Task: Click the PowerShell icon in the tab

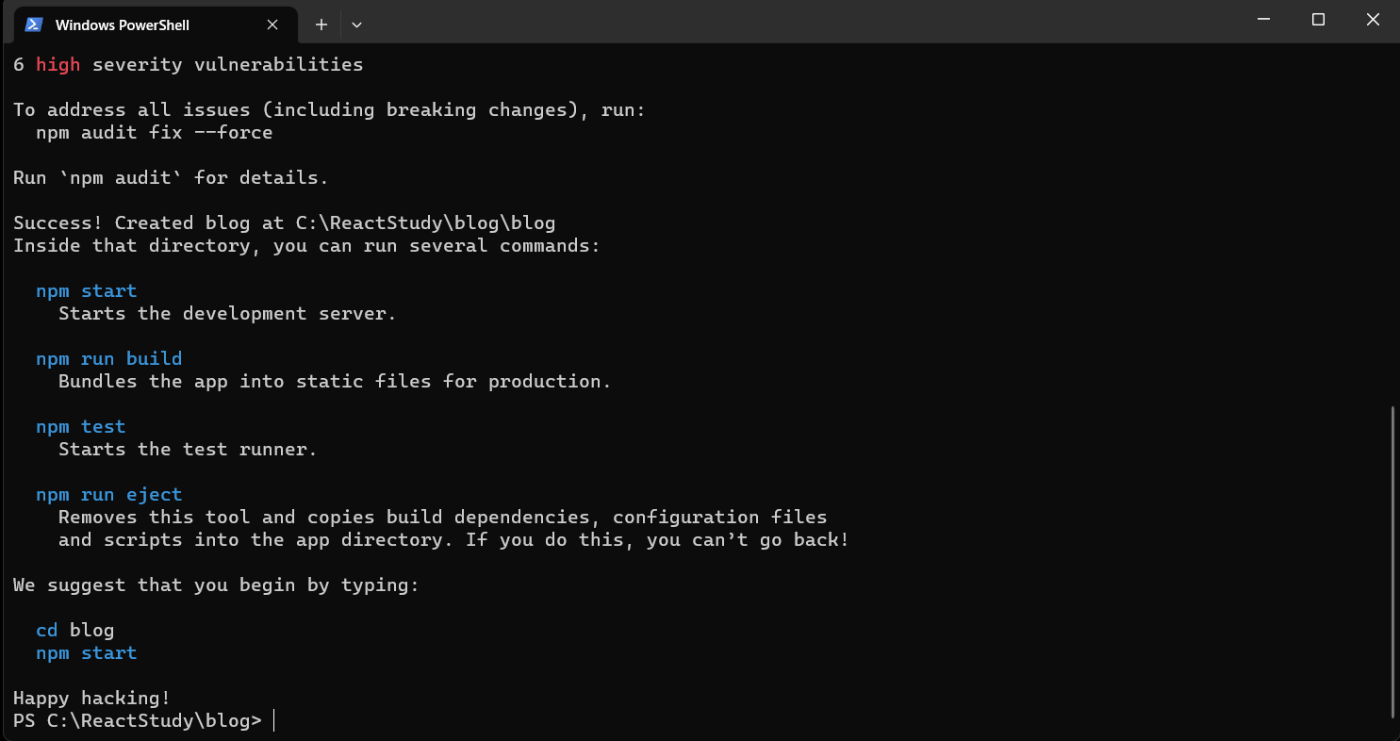Action: 34,24
